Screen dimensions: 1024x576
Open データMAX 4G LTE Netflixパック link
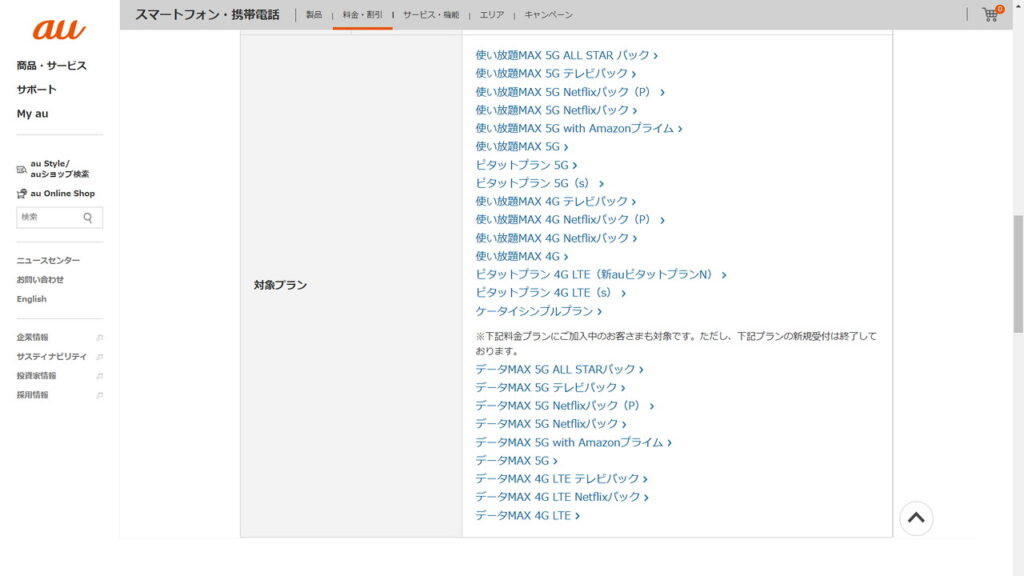[x=562, y=498]
